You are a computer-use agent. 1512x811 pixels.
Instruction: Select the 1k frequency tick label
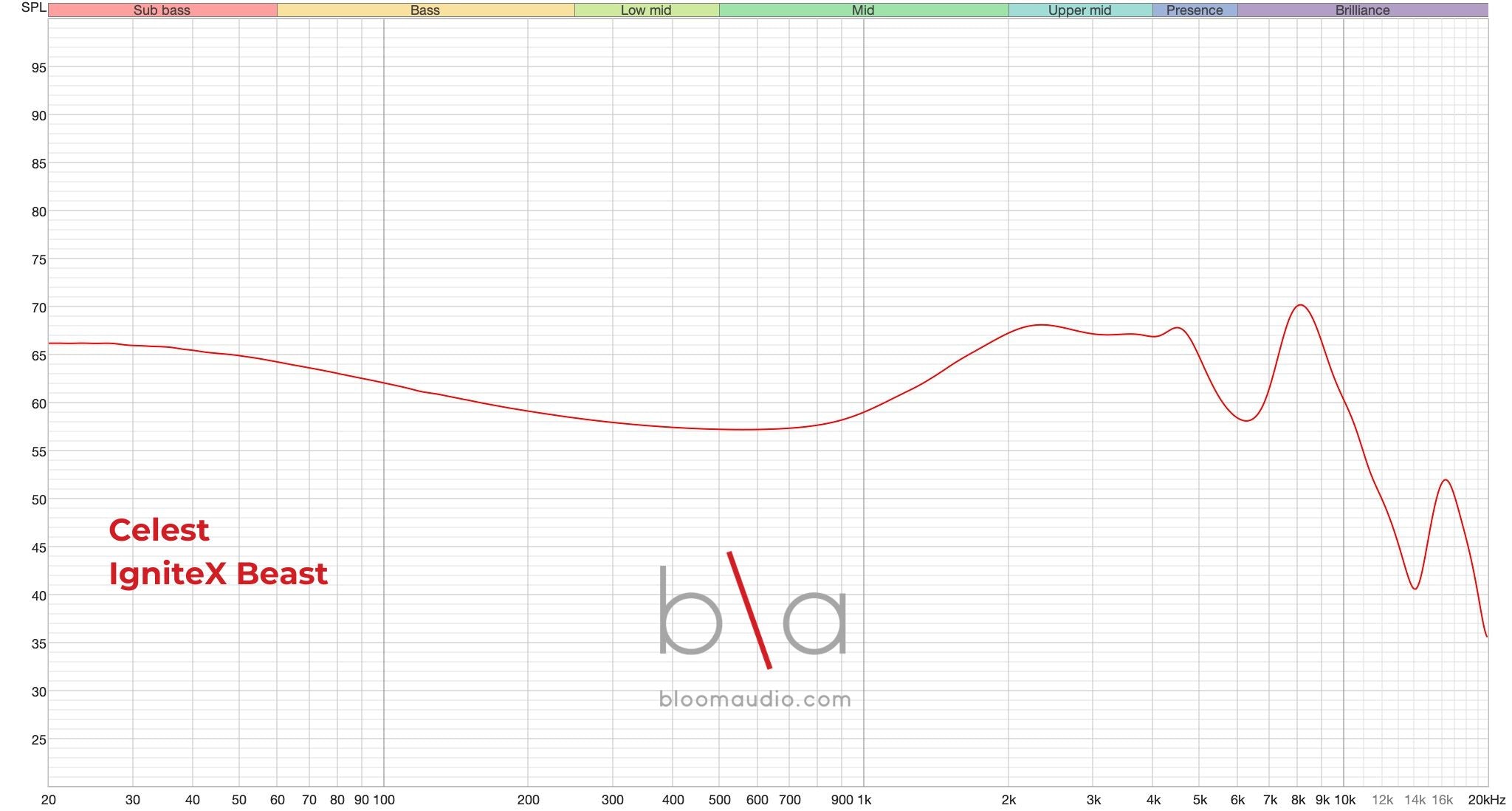click(x=864, y=800)
